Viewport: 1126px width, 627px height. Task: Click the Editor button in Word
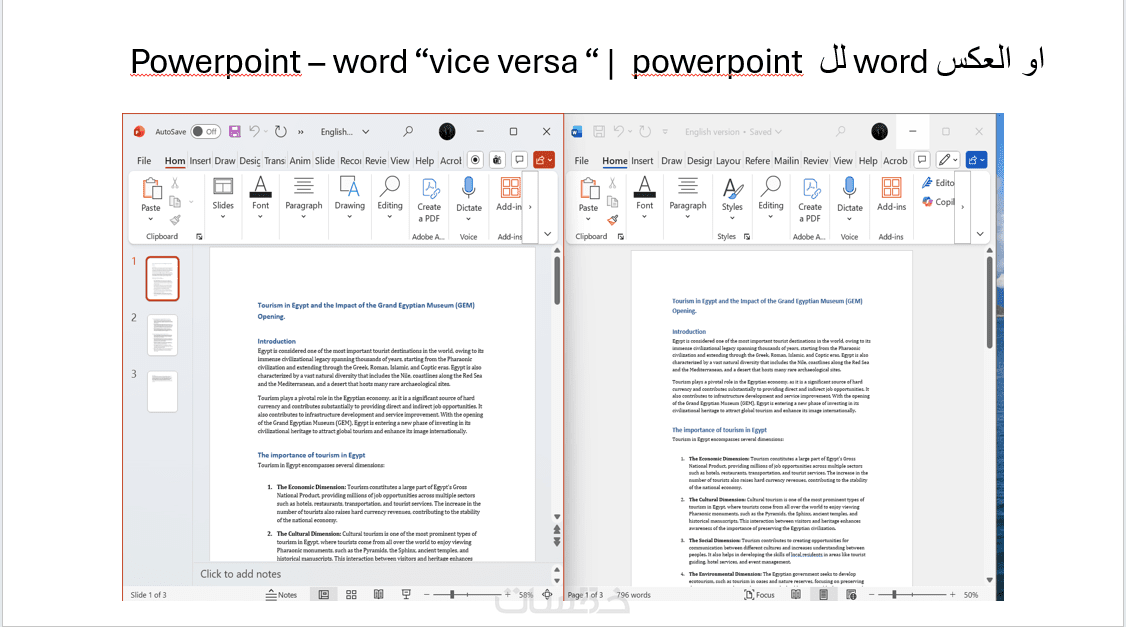tap(939, 183)
